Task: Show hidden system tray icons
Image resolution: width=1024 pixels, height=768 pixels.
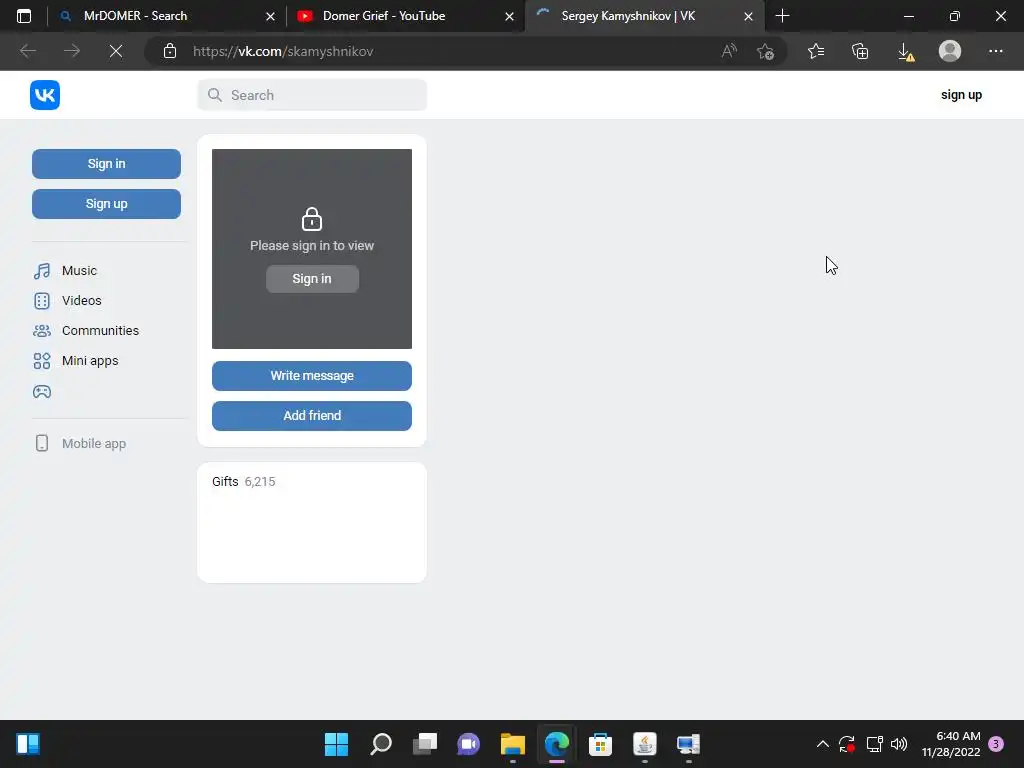Action: tap(823, 744)
